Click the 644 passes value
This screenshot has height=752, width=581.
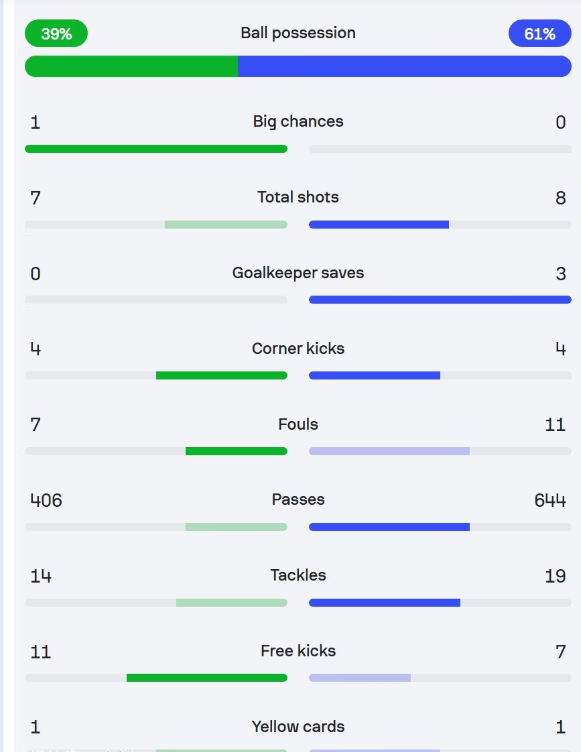tap(550, 500)
